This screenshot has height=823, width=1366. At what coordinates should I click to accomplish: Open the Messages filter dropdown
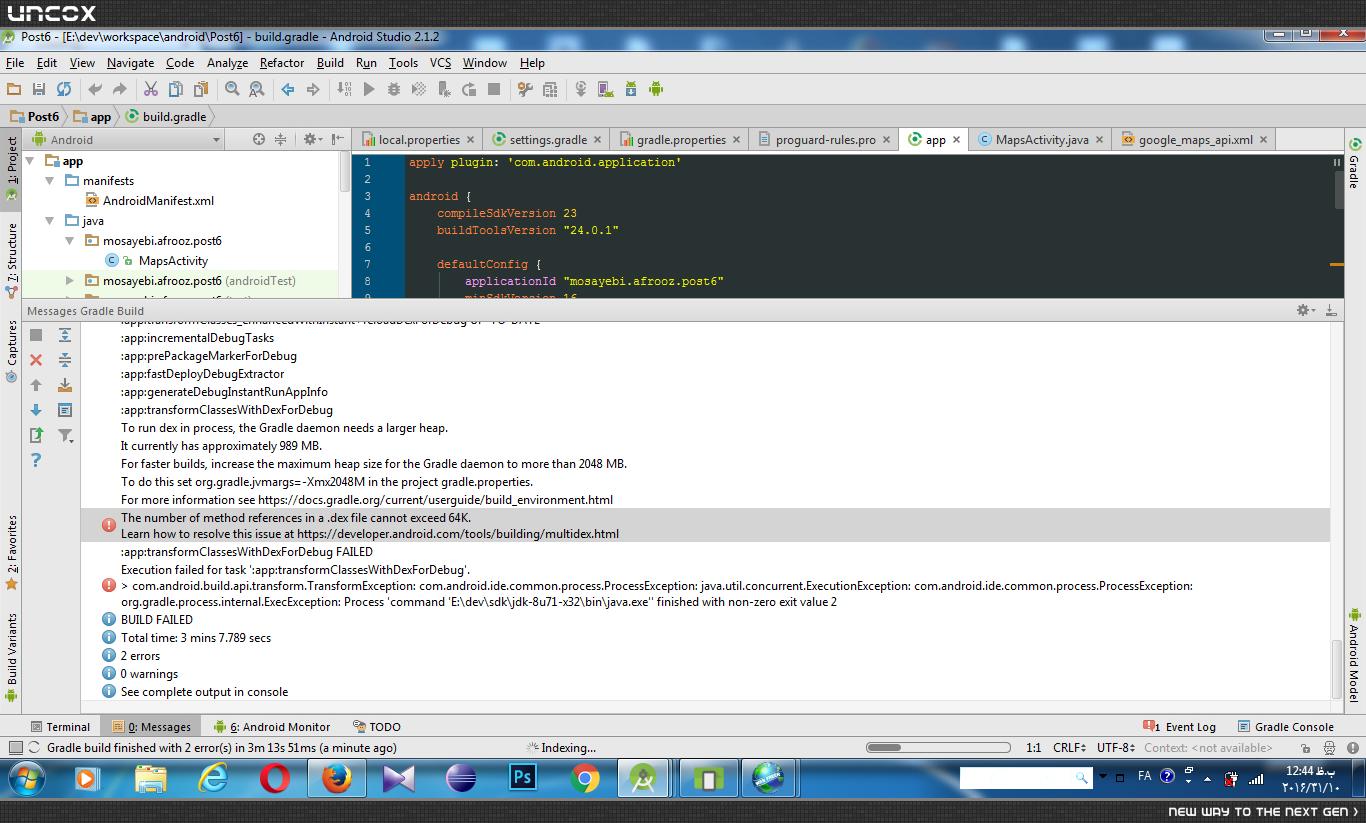pyautogui.click(x=65, y=435)
